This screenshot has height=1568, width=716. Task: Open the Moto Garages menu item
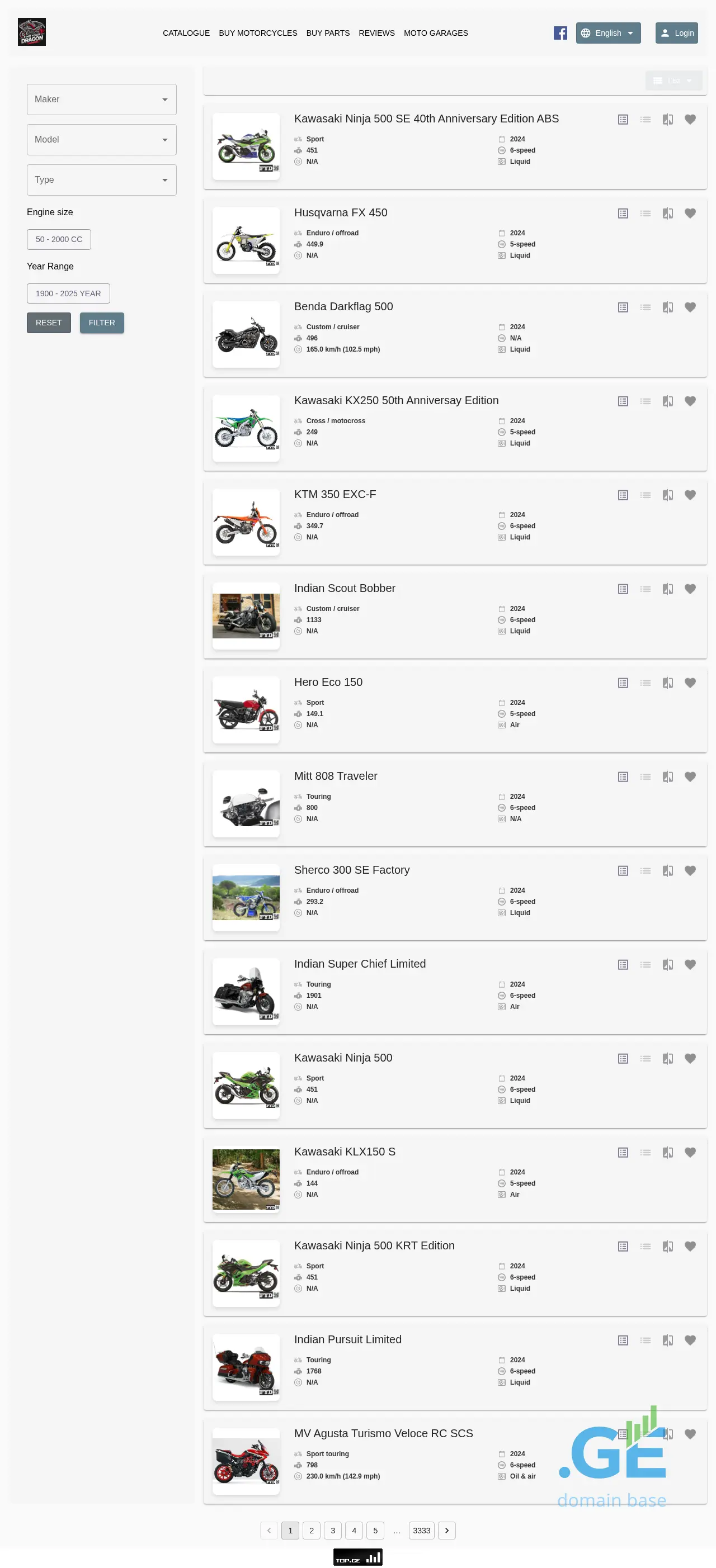tap(435, 33)
